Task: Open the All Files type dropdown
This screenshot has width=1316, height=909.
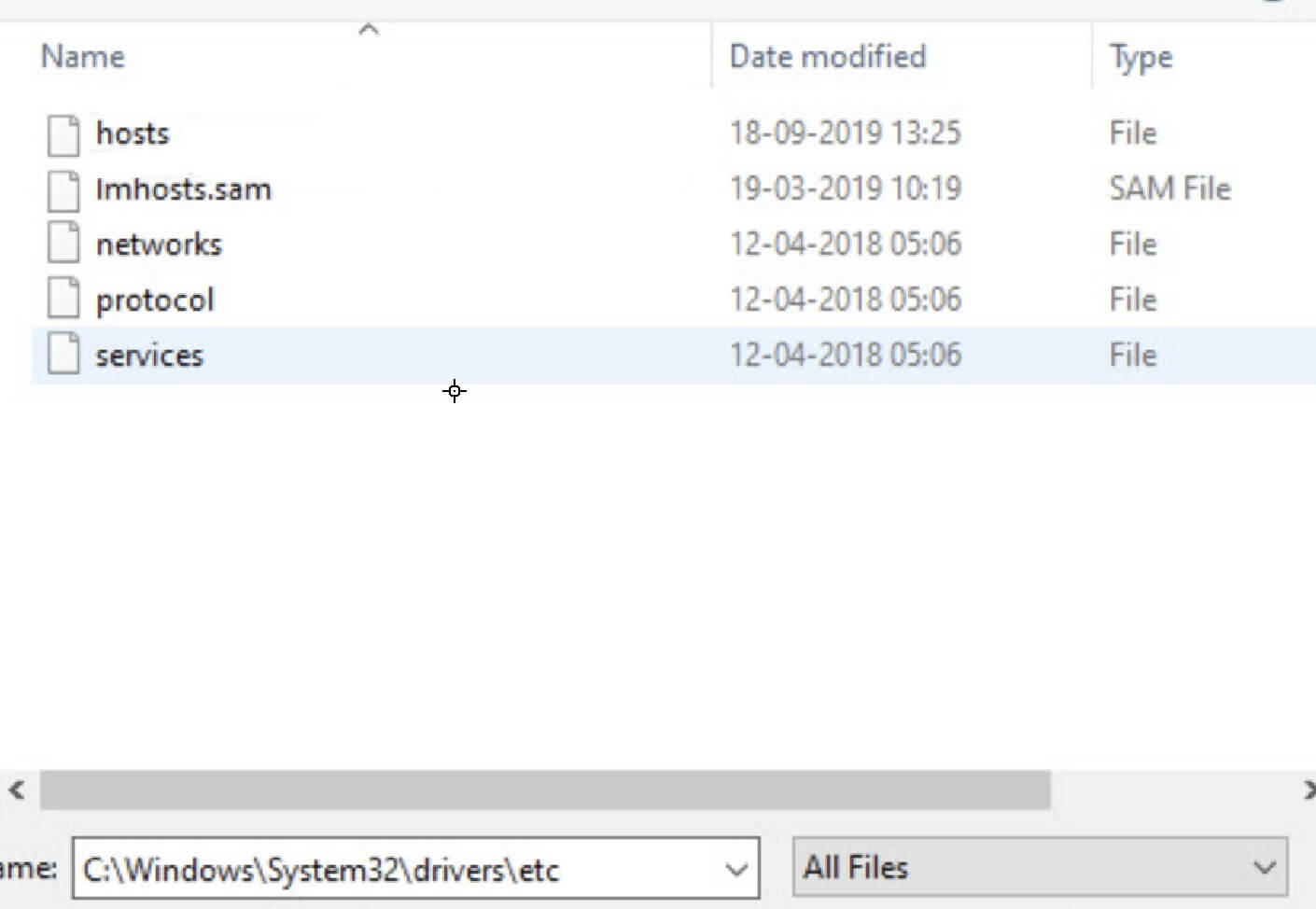Action: 1040,868
